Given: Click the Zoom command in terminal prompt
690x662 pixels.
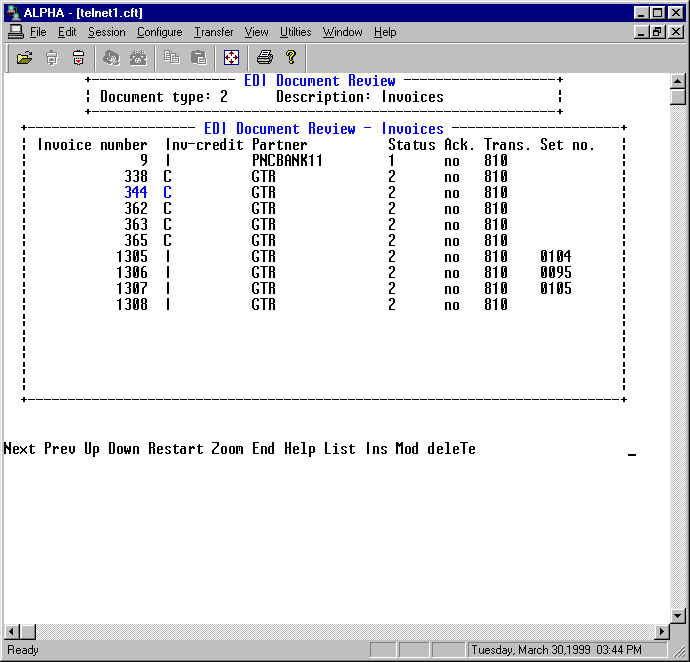Looking at the screenshot, I should click(226, 449).
